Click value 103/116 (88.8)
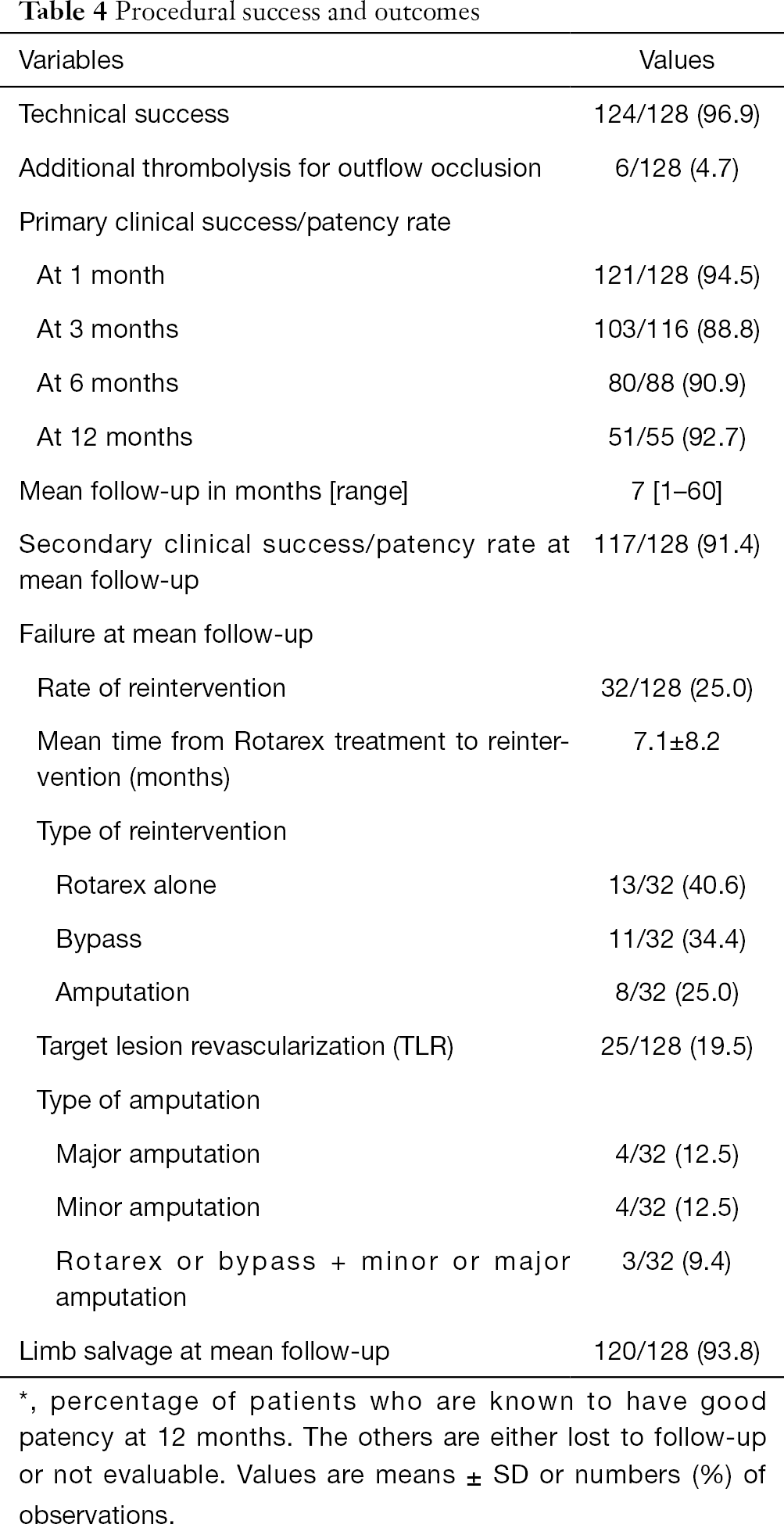This screenshot has height=1524, width=784. (677, 329)
